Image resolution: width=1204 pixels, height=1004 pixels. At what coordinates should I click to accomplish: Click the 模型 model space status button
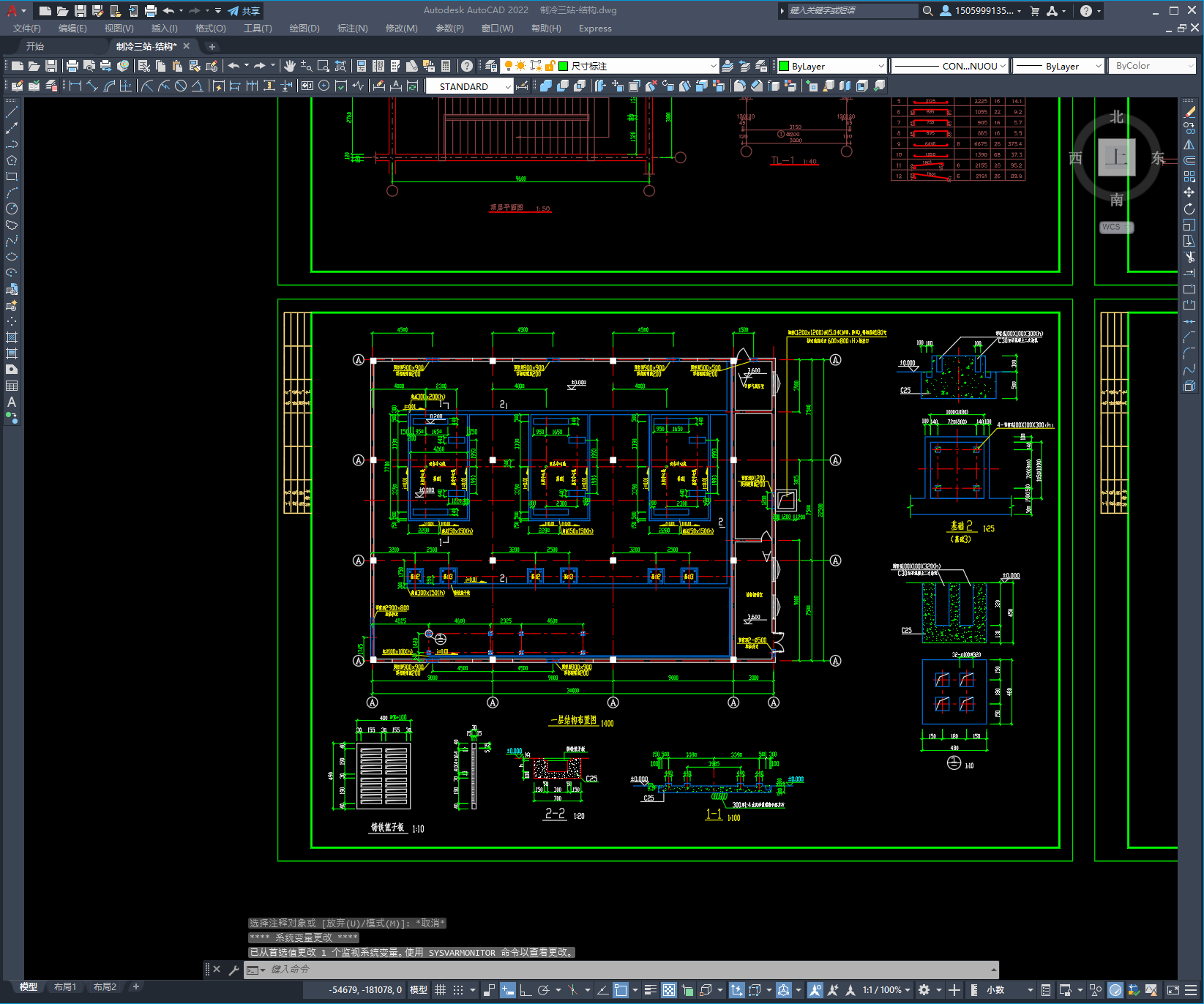pos(418,990)
